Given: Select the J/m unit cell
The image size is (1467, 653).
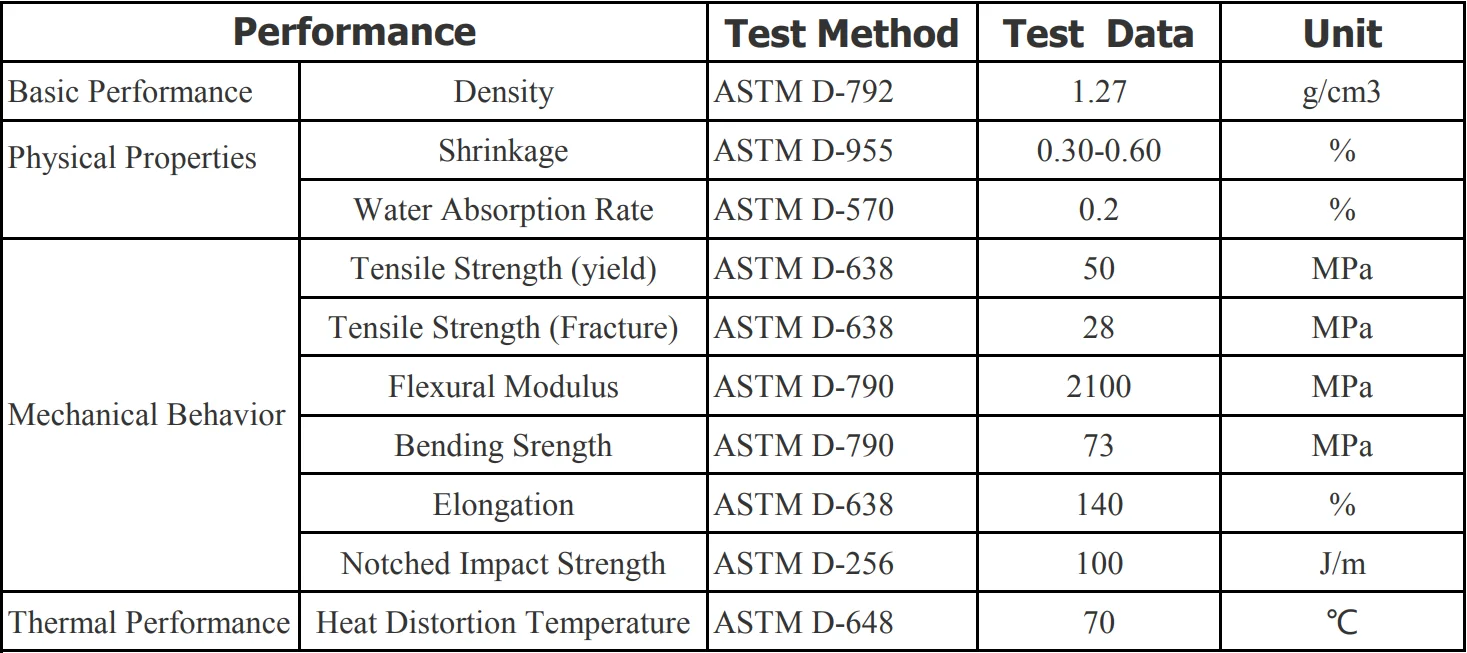Looking at the screenshot, I should click(x=1342, y=564).
